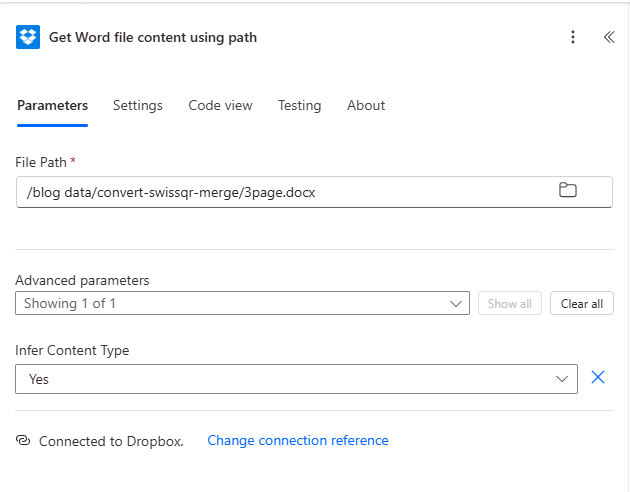Collapse the action panel with double chevron
The width and height of the screenshot is (630, 492).
(x=608, y=37)
